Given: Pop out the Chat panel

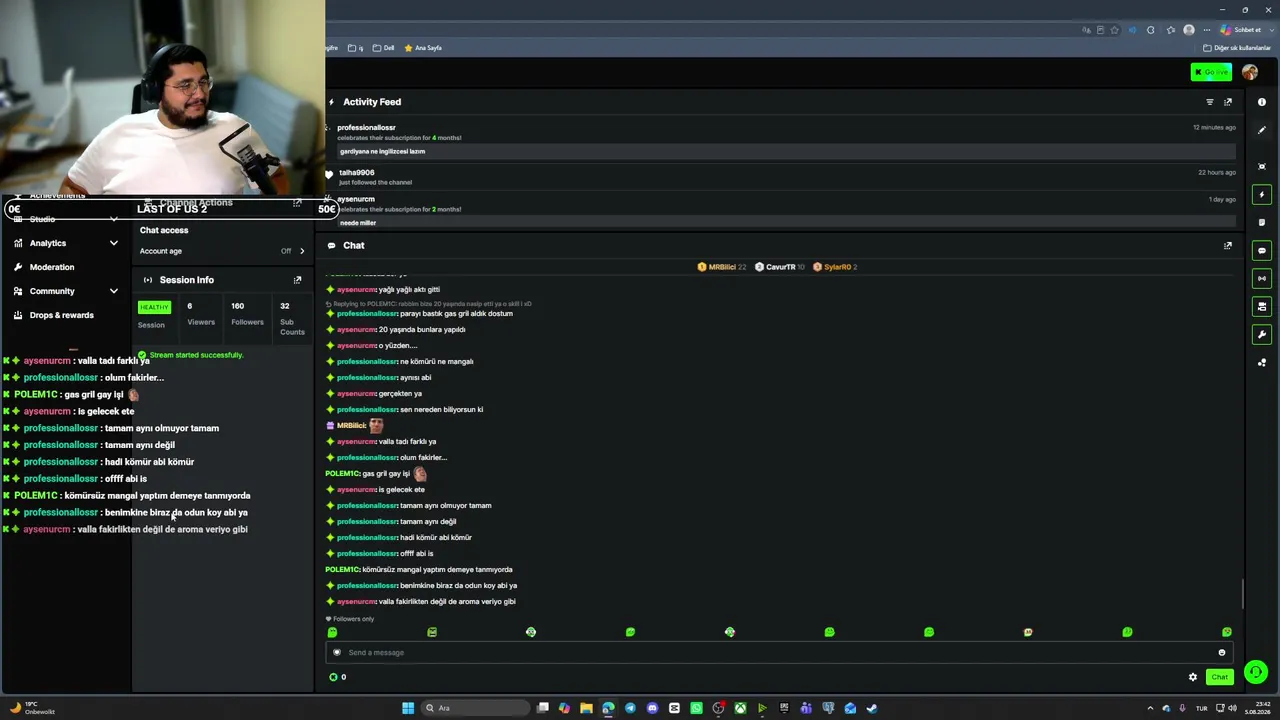Looking at the screenshot, I should [x=1228, y=246].
